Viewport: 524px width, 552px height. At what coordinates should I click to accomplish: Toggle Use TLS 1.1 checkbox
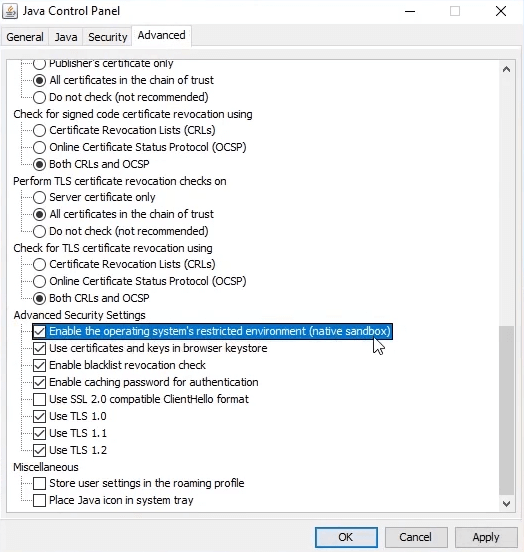click(x=39, y=433)
